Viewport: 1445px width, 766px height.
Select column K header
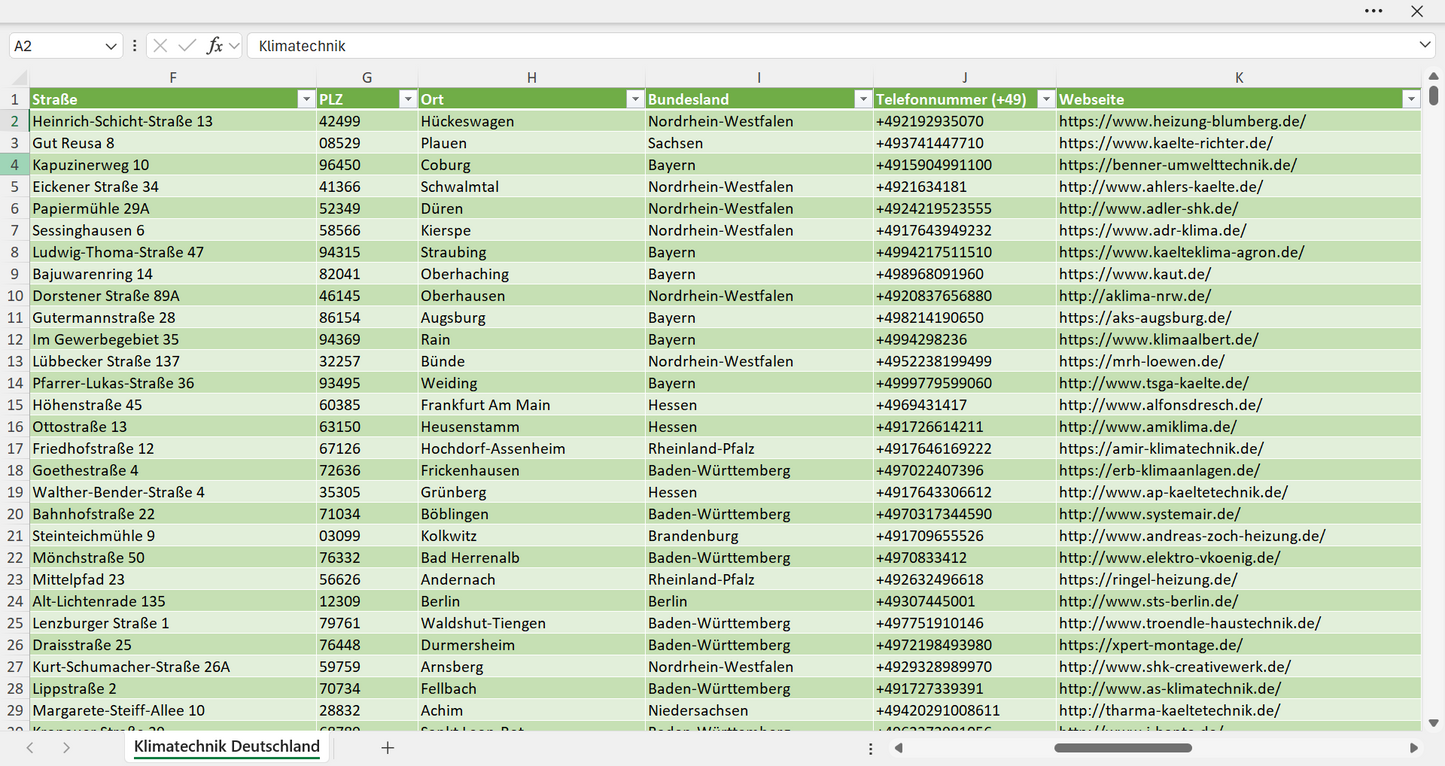click(1239, 78)
